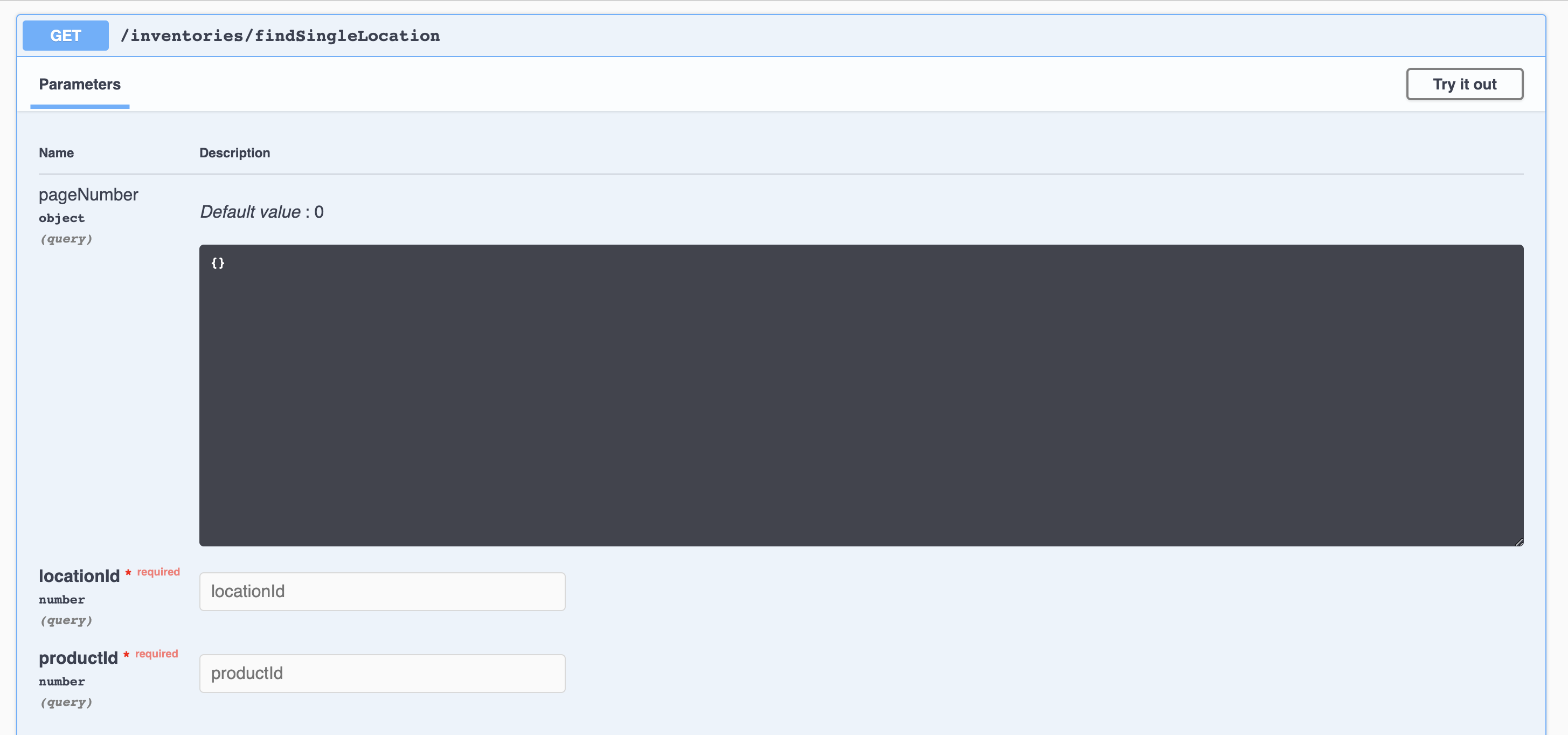Click the Description column header
This screenshot has height=735, width=1568.
click(234, 153)
